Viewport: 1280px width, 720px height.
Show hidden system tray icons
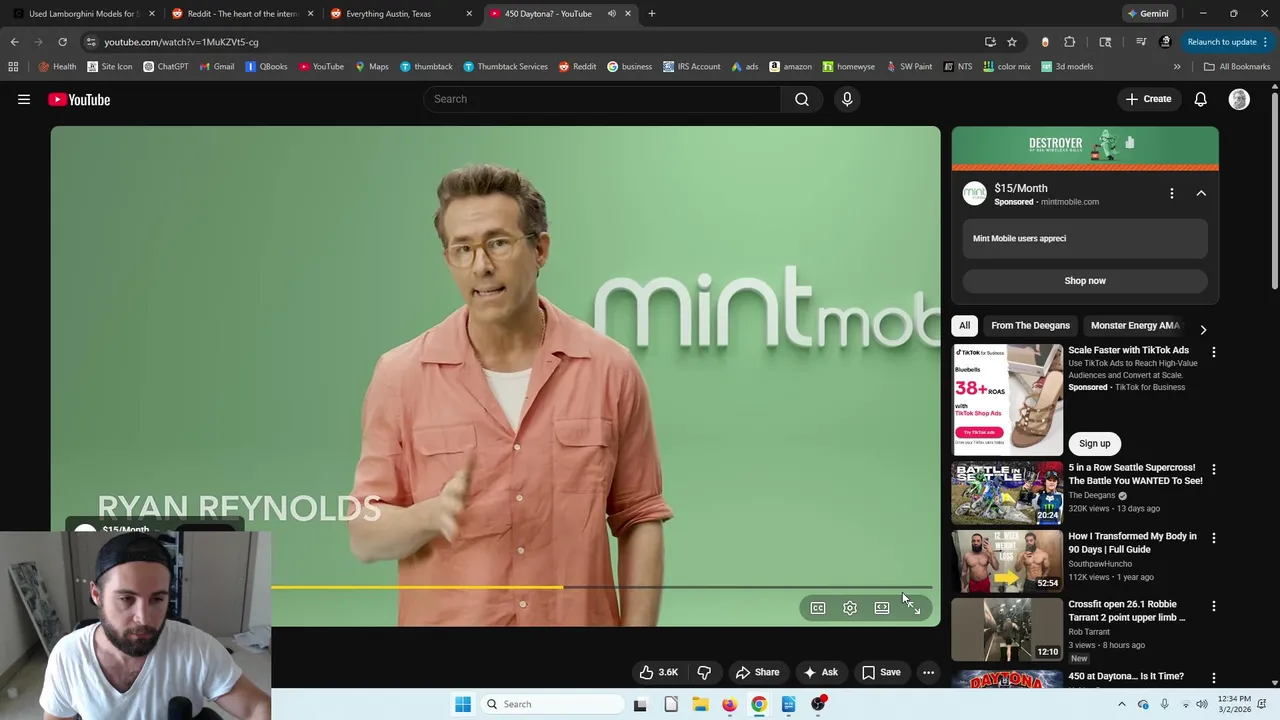1121,704
